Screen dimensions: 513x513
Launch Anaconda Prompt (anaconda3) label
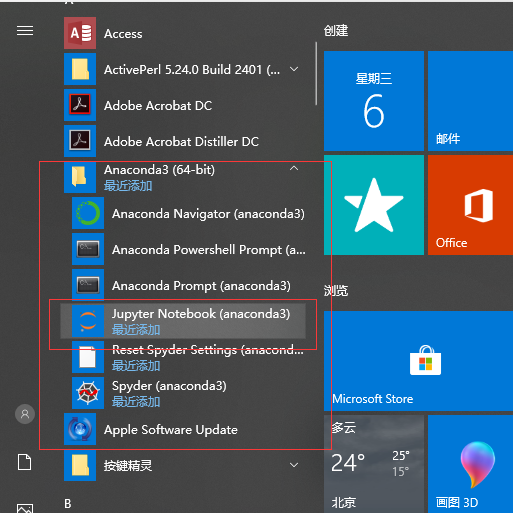pyautogui.click(x=201, y=286)
